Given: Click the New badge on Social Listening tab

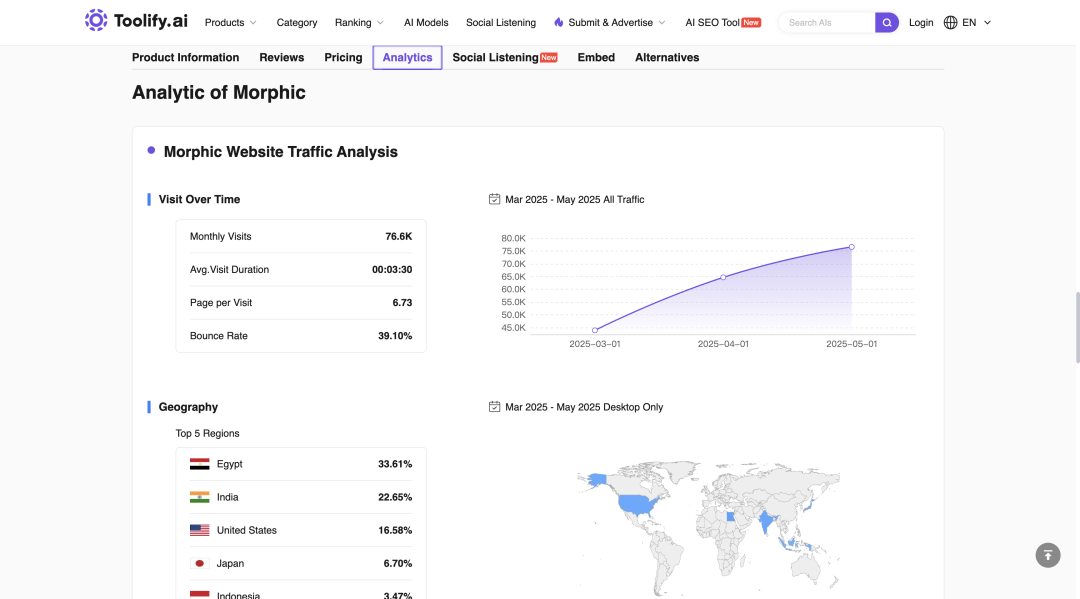Looking at the screenshot, I should [549, 57].
